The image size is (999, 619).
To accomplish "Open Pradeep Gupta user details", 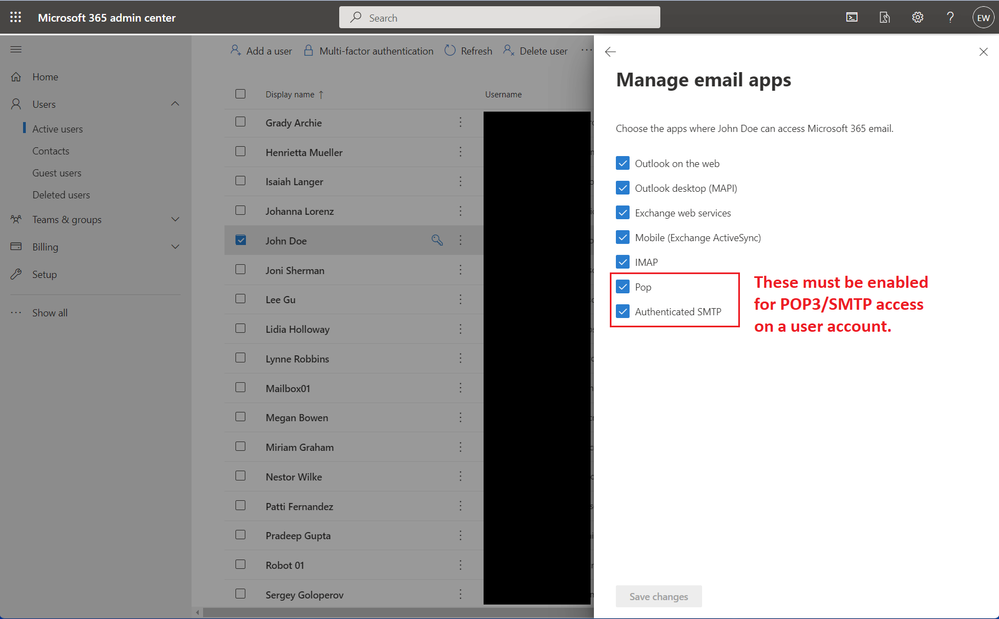I will click(298, 536).
